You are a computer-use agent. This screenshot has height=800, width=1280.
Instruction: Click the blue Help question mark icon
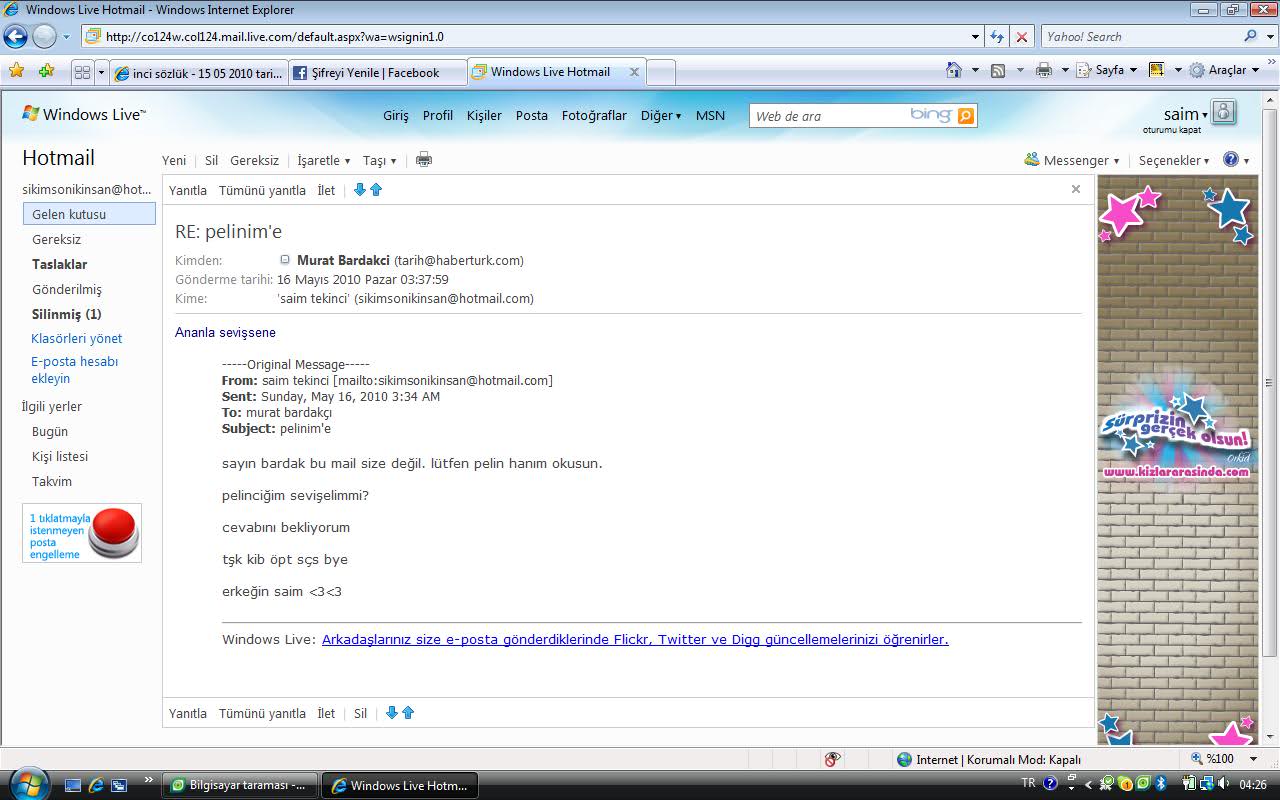tap(1231, 160)
